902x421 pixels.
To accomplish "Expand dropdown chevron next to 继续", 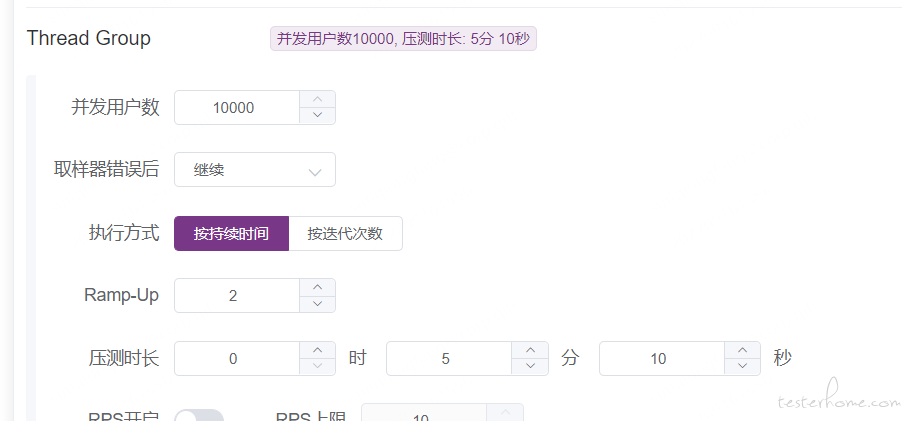I will click(315, 172).
